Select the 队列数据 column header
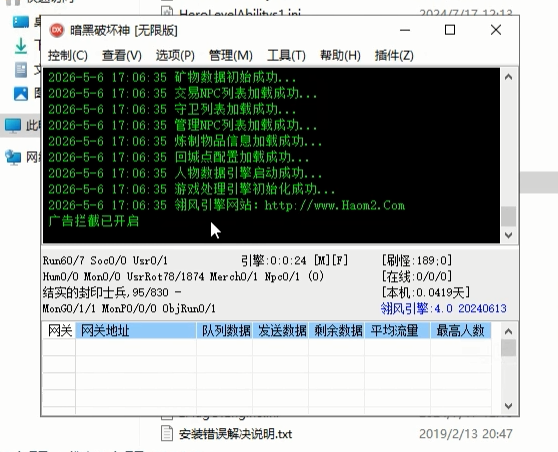Viewport: 558px width, 452px height. tap(225, 331)
